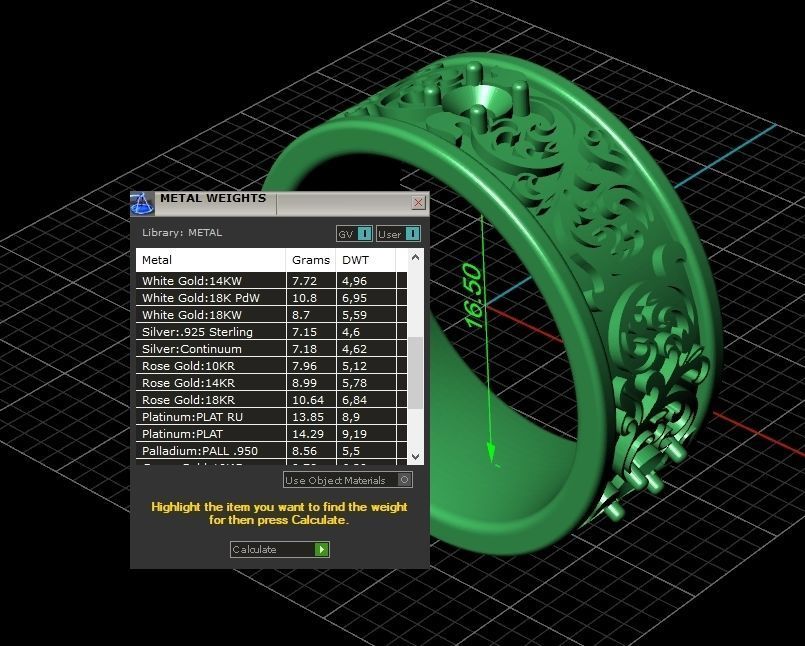Click the 9,19 DWT value

354,434
